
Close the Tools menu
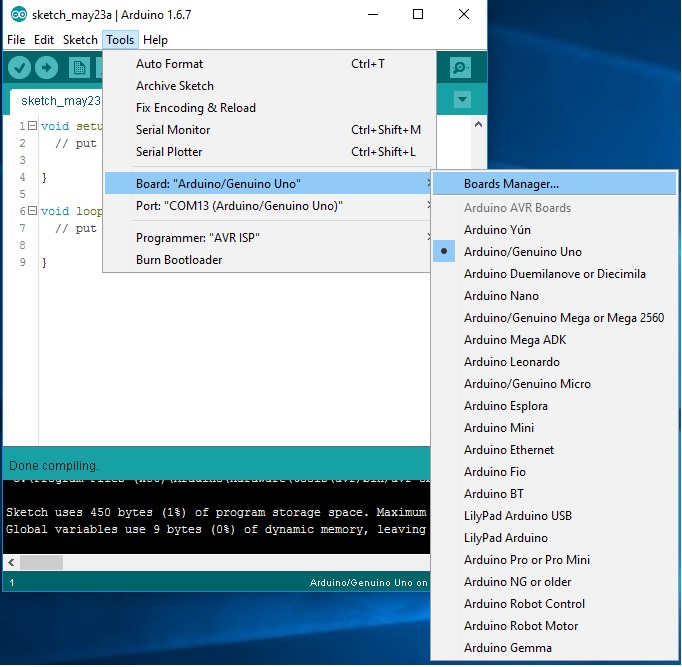120,40
